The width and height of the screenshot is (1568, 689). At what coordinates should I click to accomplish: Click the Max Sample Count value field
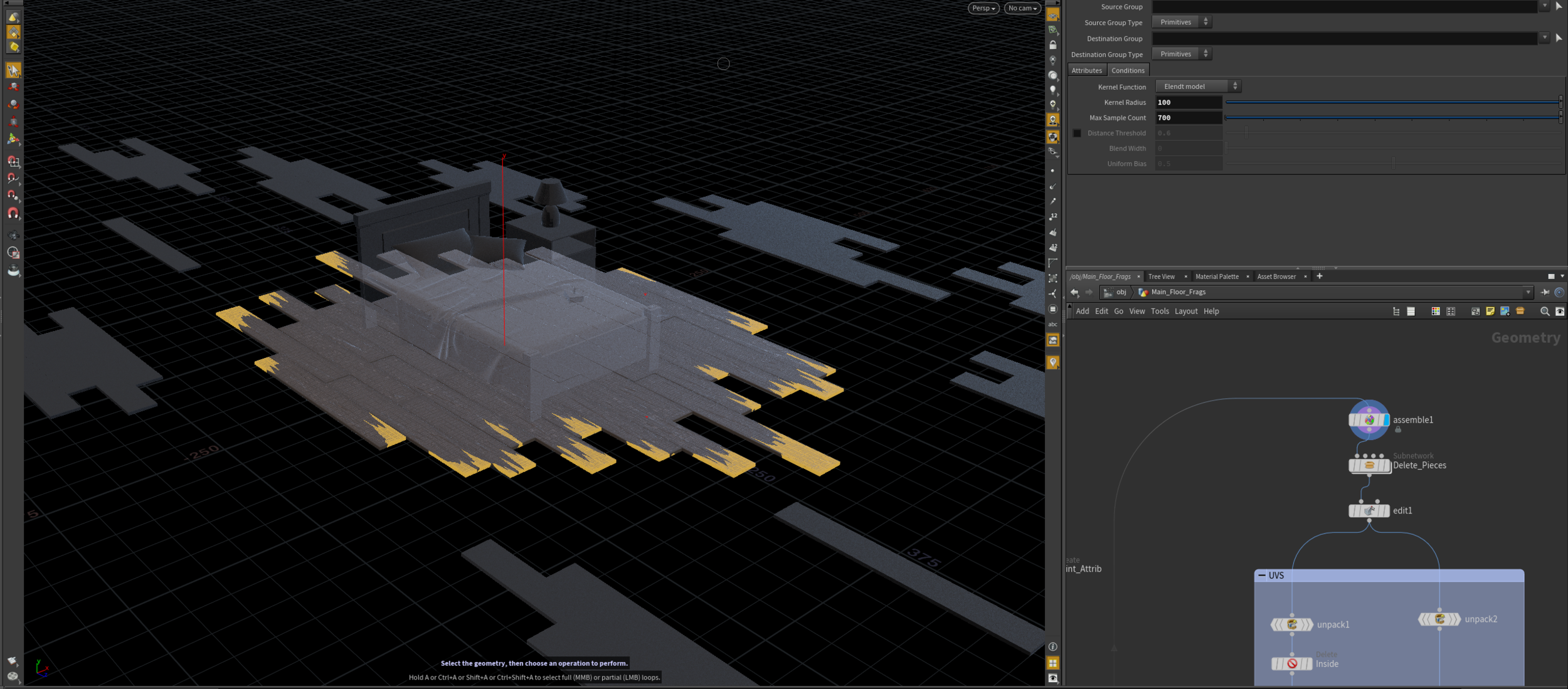tap(1189, 118)
